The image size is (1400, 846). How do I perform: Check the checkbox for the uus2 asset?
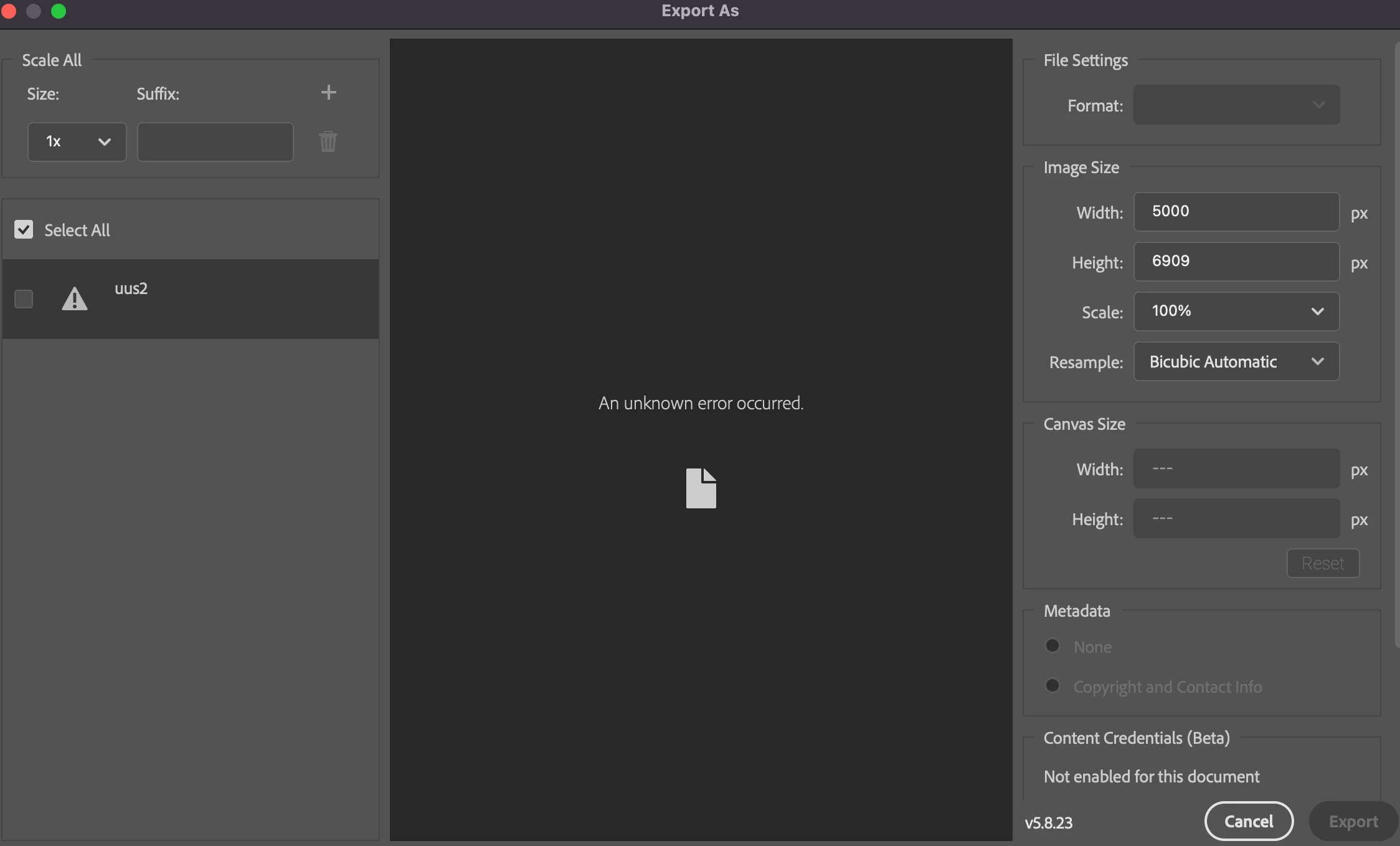coord(24,299)
